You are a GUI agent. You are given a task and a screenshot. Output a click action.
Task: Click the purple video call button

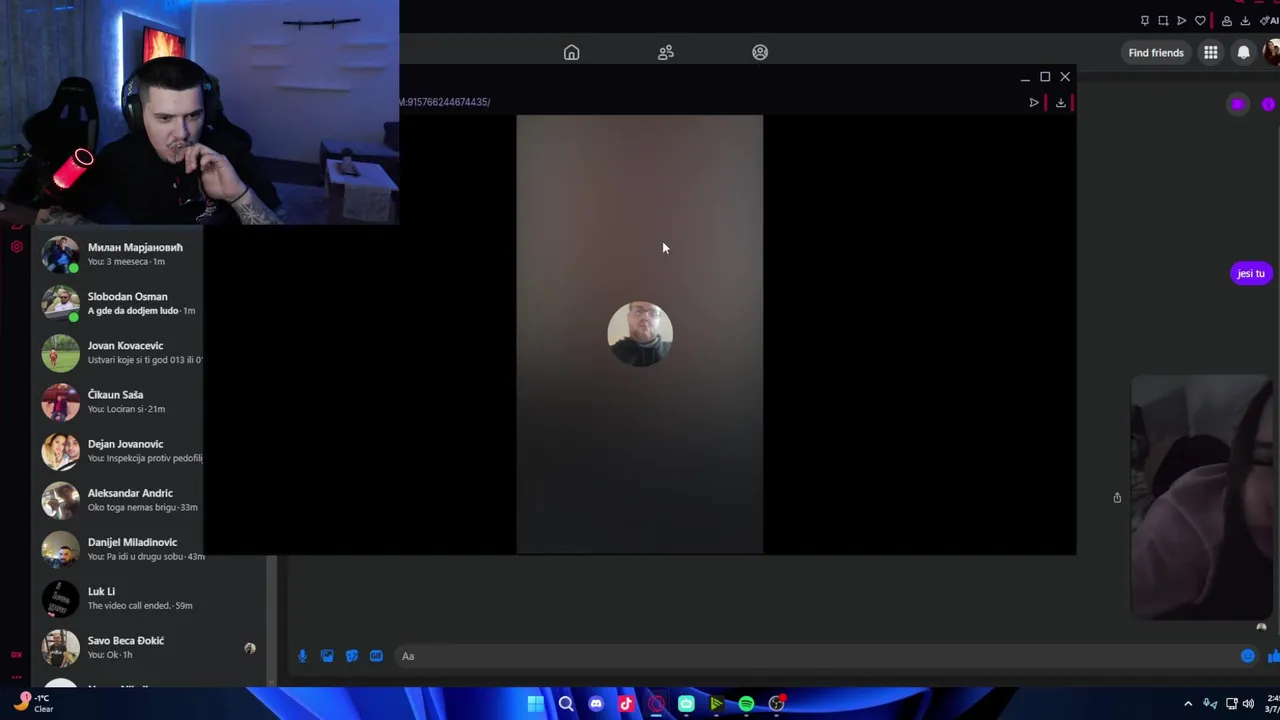(x=1238, y=104)
